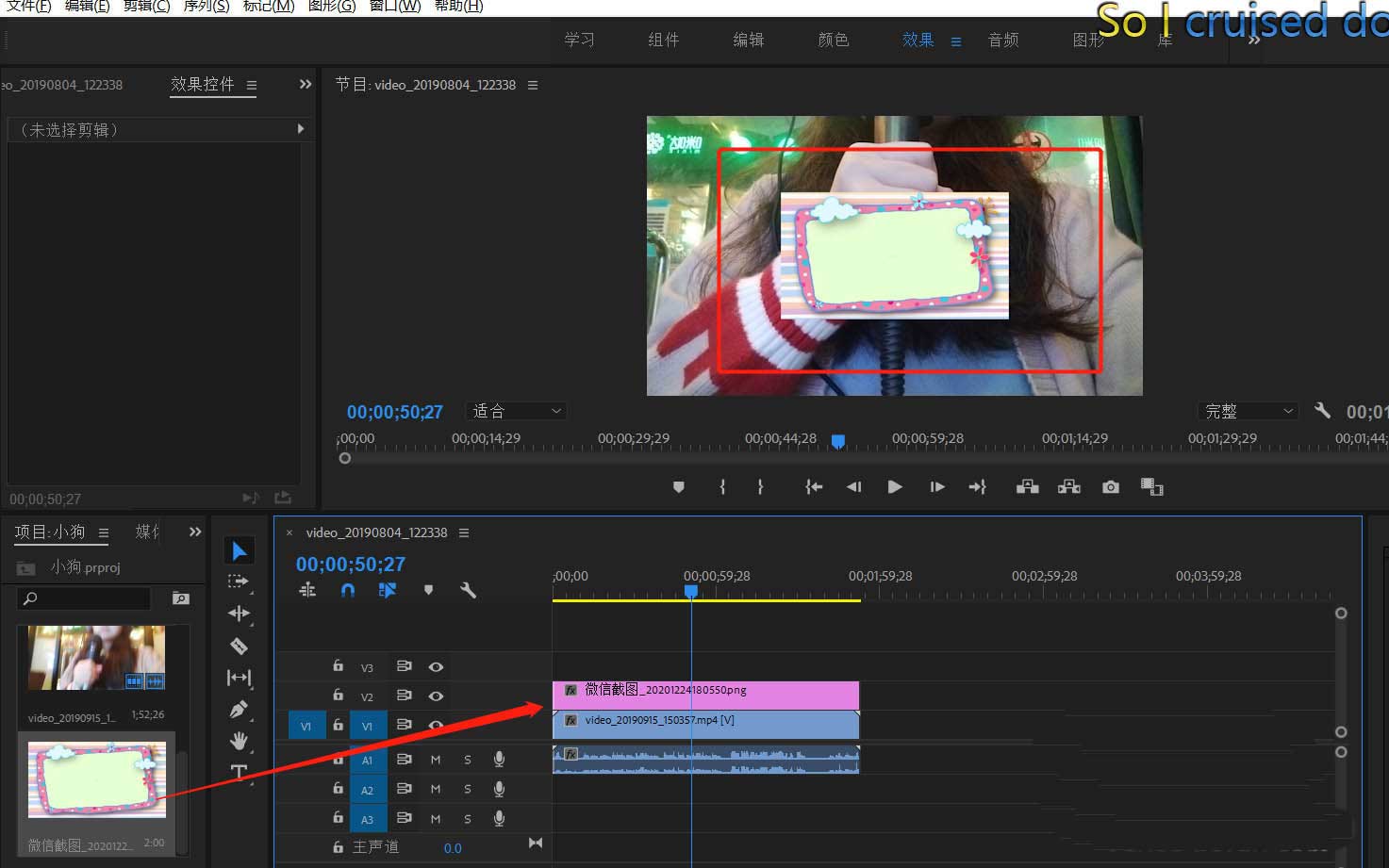Open playback resolution dropdown 完整

tap(1248, 411)
